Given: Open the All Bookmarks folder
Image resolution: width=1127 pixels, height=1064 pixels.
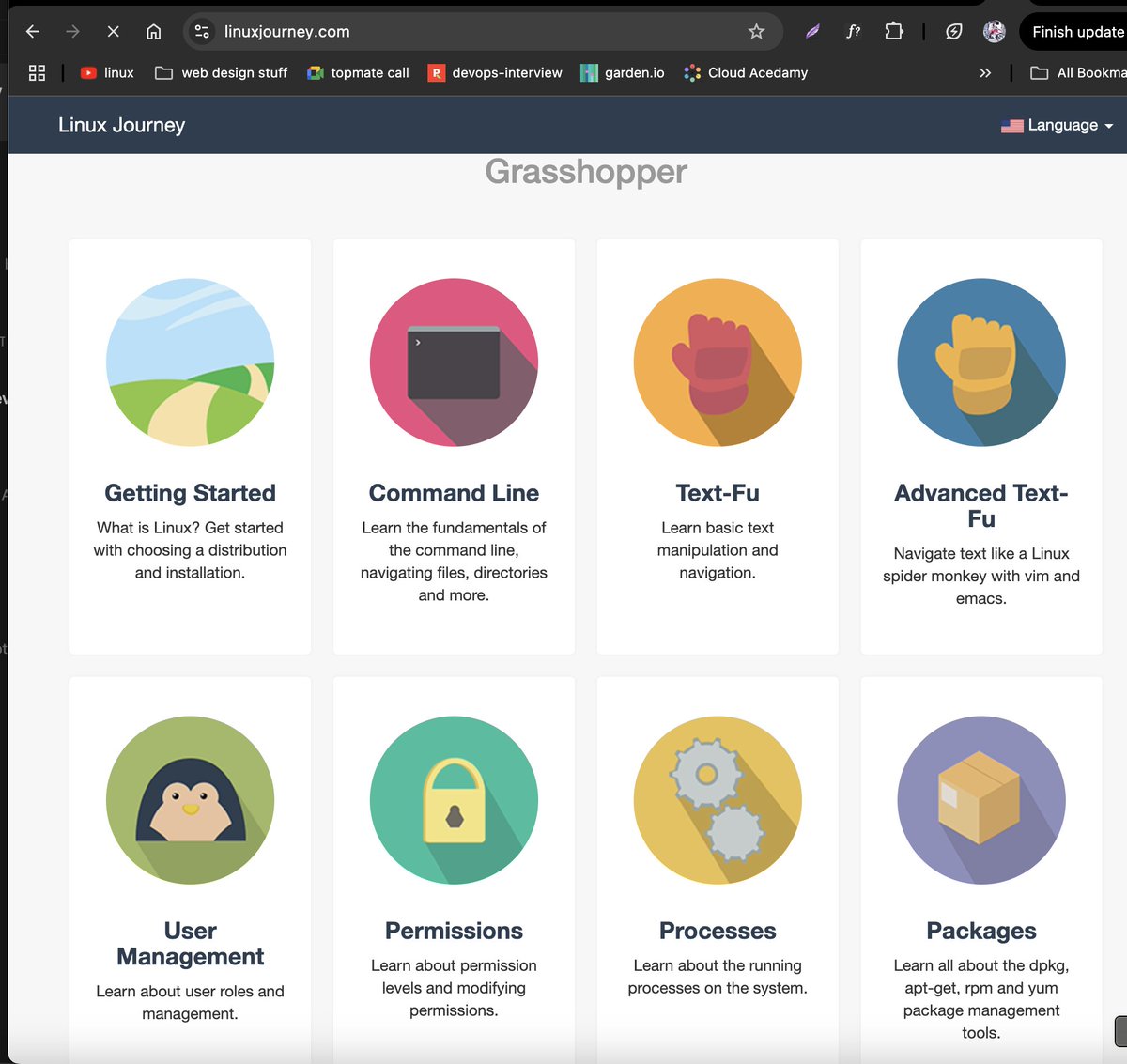Looking at the screenshot, I should [x=1078, y=72].
